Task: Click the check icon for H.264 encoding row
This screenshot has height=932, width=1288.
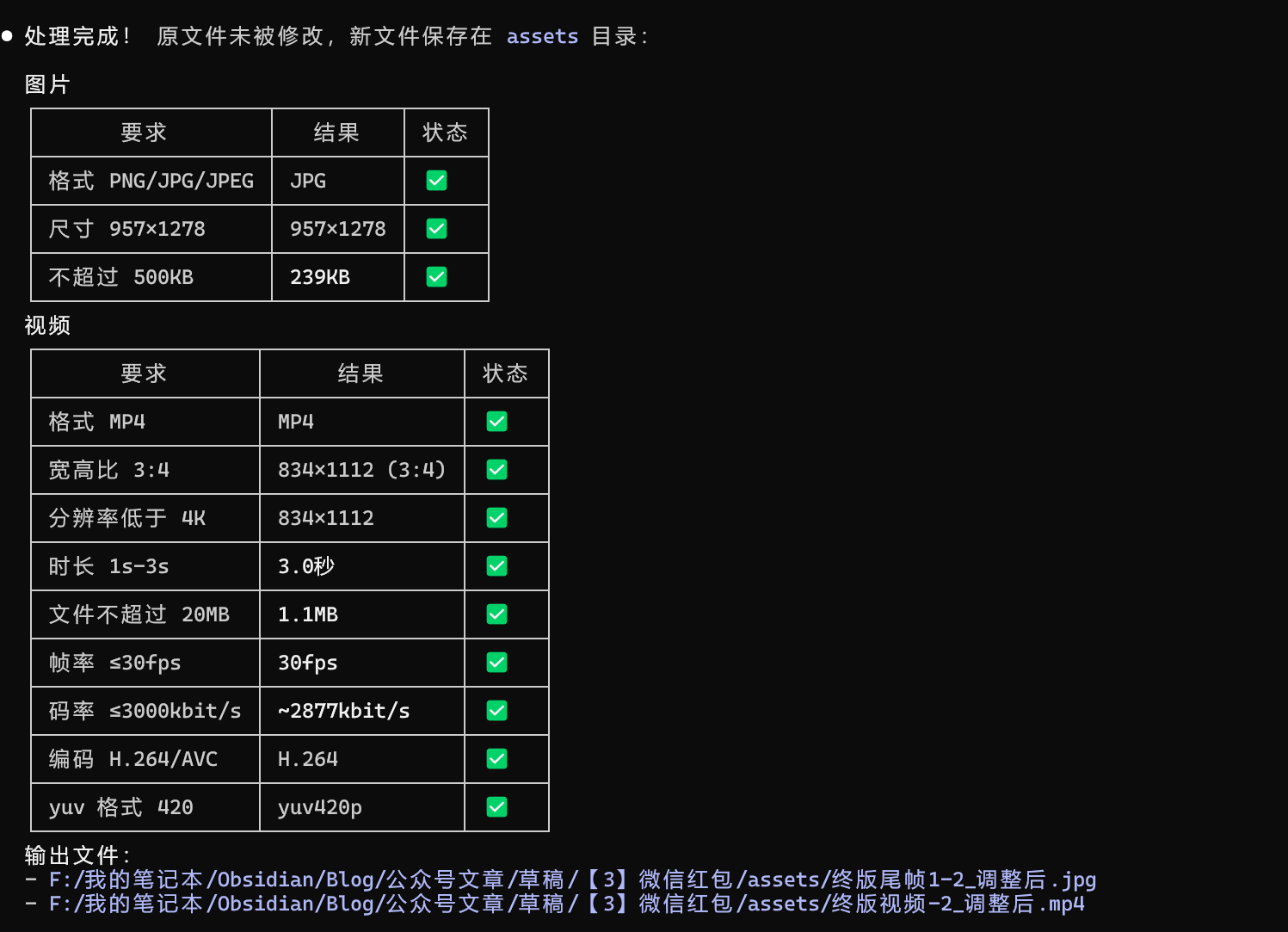Action: pyautogui.click(x=496, y=759)
